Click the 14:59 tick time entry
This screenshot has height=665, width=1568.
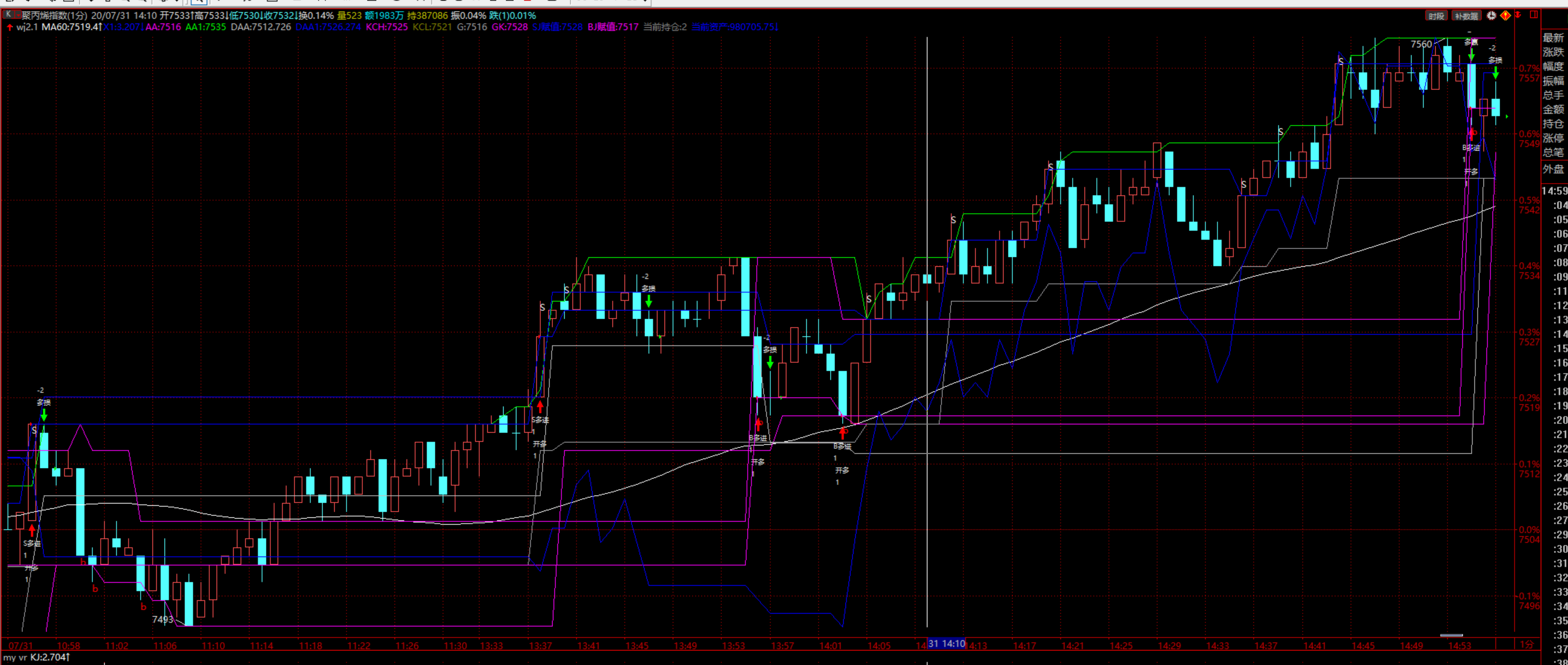(1554, 191)
